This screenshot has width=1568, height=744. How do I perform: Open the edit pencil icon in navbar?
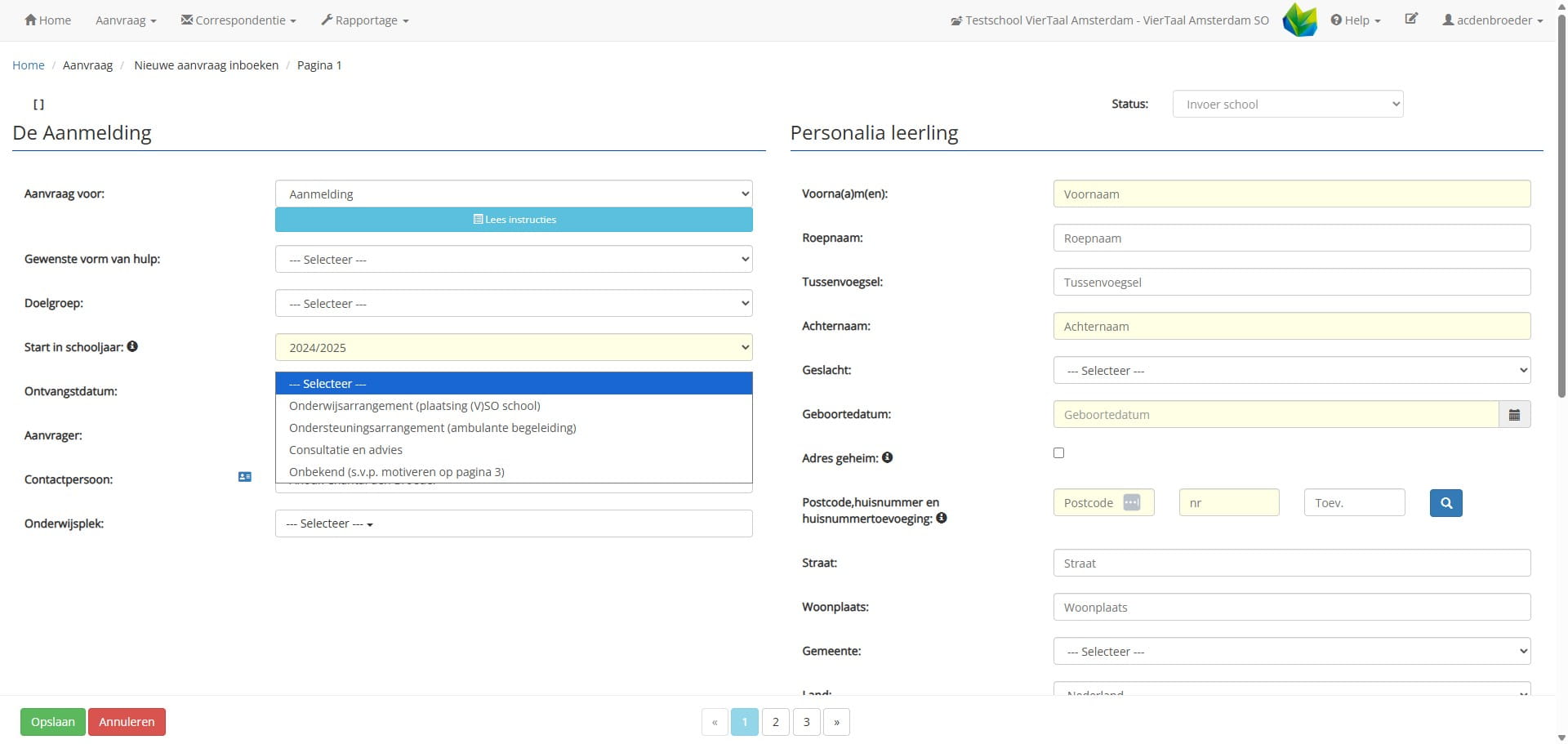click(1411, 19)
